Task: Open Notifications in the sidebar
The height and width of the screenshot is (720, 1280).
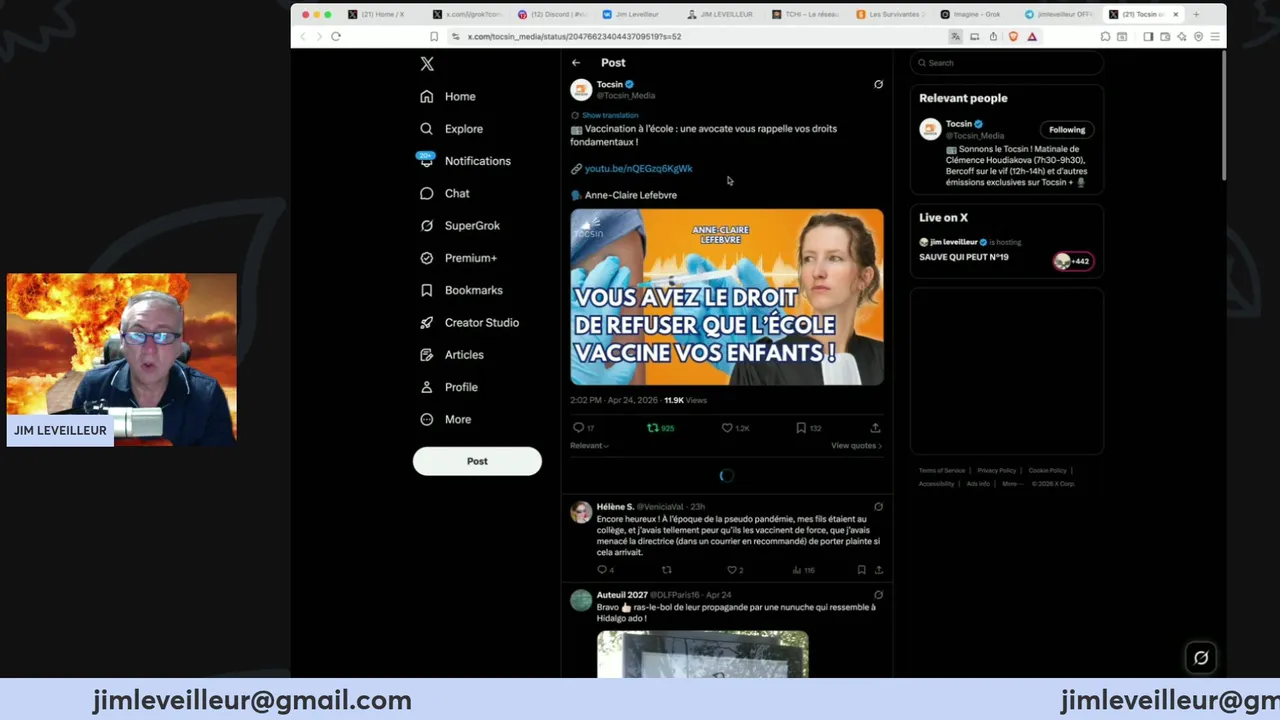Action: coord(465,161)
